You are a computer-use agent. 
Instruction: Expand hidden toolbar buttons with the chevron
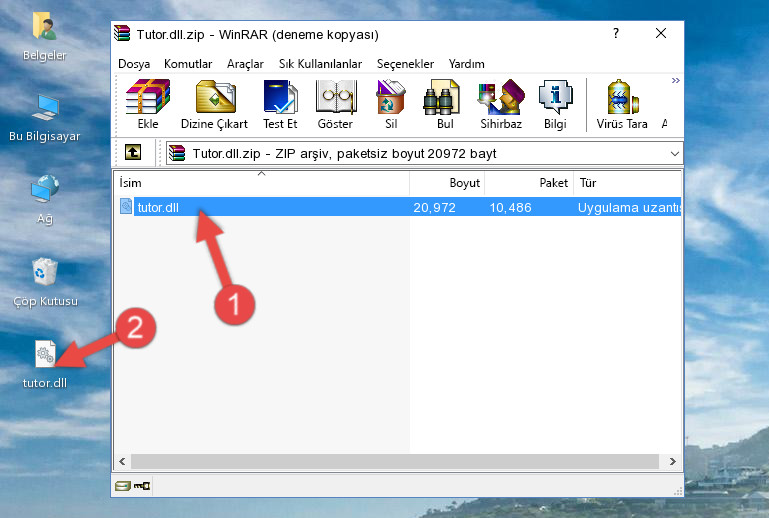click(x=675, y=80)
